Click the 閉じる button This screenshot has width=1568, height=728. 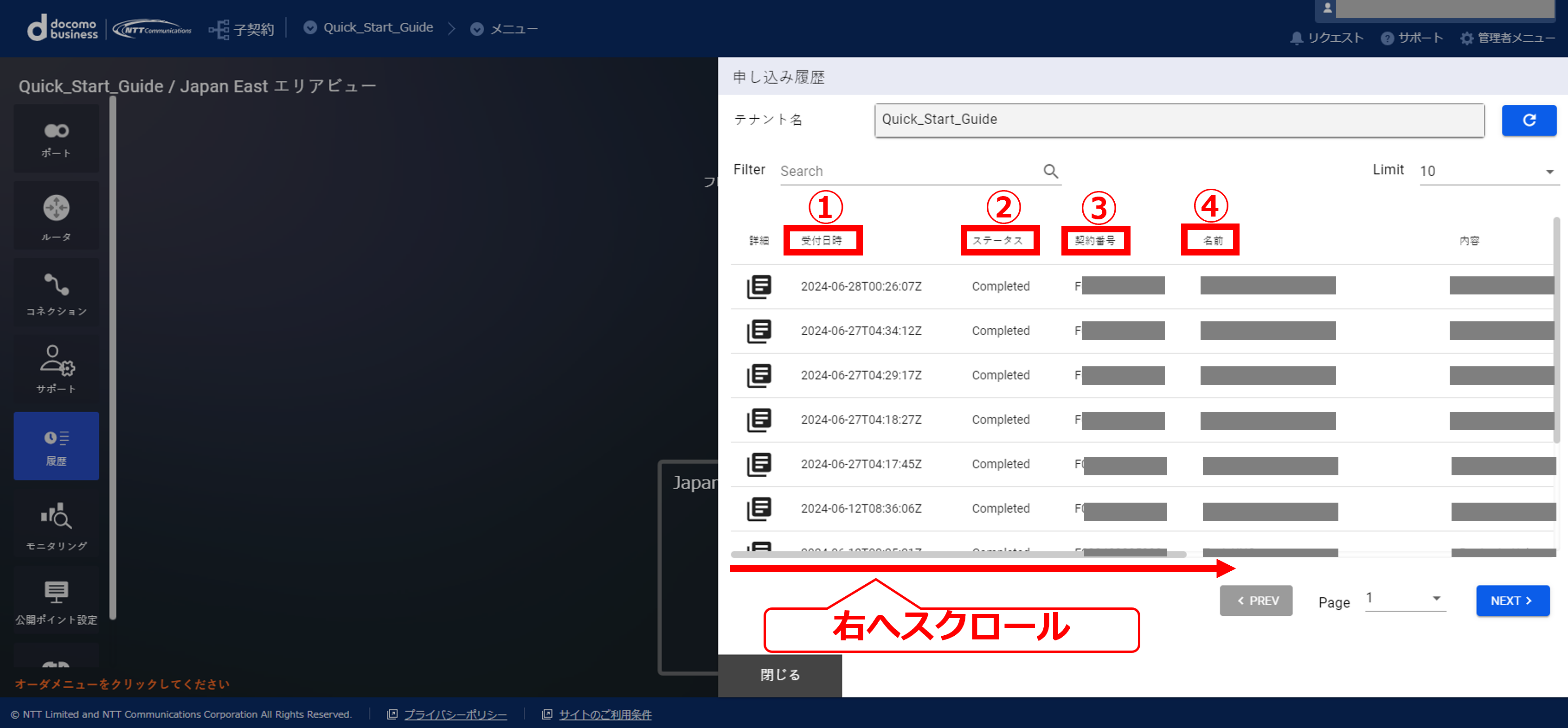pyautogui.click(x=779, y=675)
